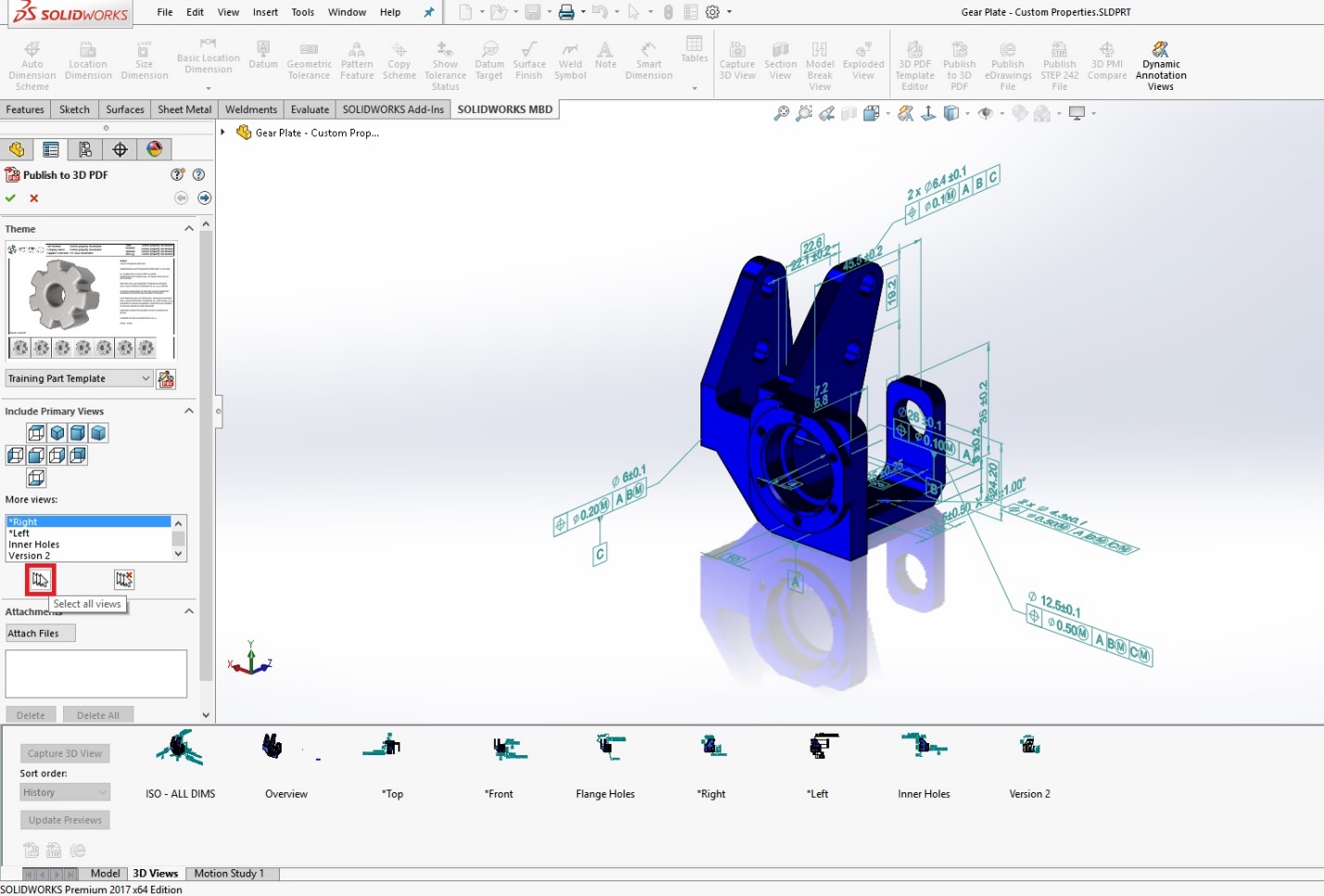Click the Remove All Views icon
This screenshot has height=896, width=1324.
tap(124, 579)
